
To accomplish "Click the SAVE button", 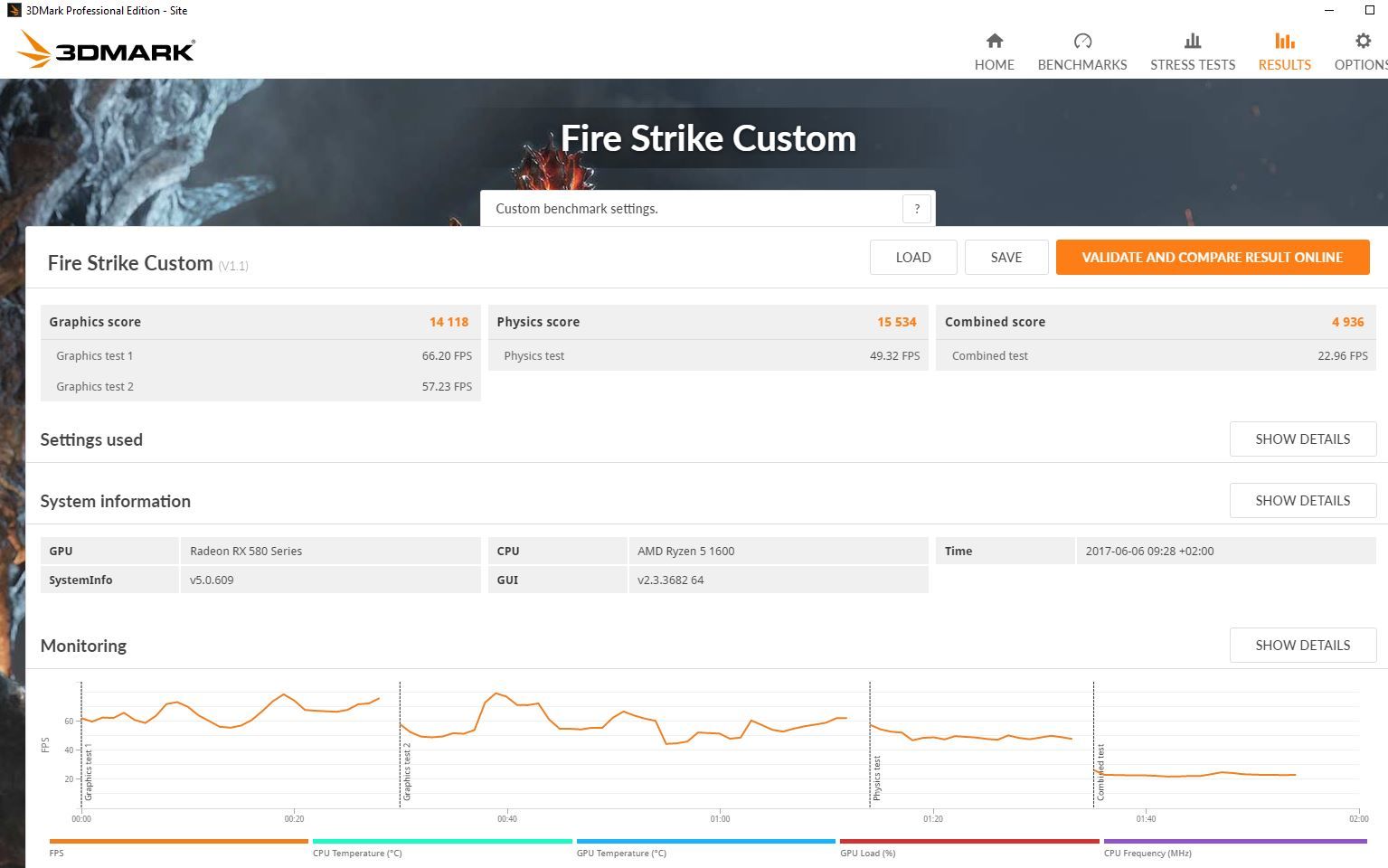I will point(1006,258).
